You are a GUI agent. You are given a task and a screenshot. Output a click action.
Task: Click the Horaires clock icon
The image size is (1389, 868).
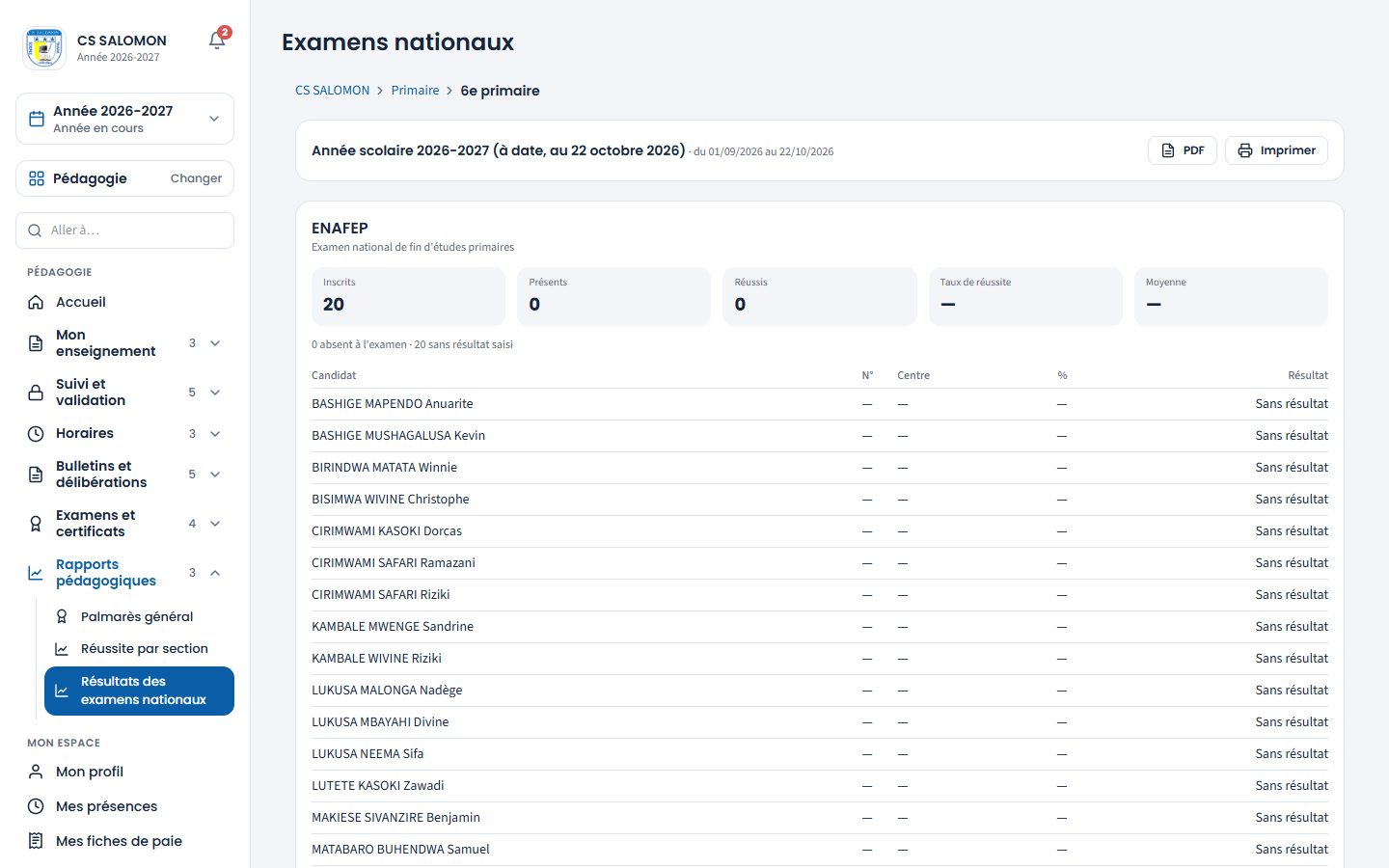pos(36,434)
